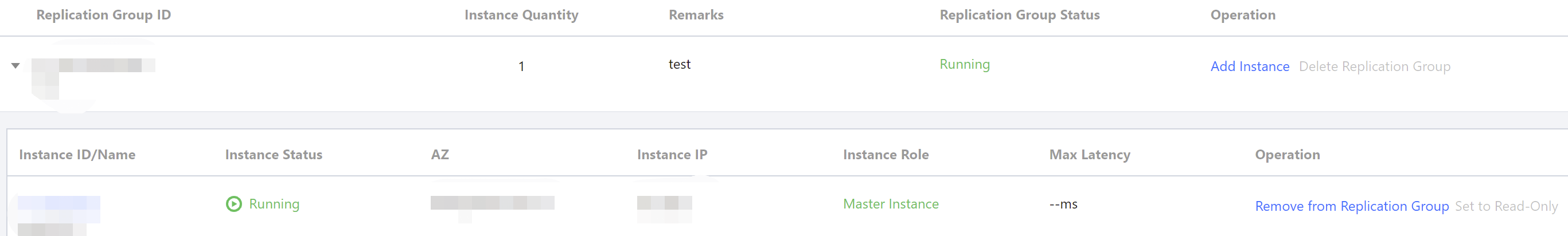Collapse the replication group row arrow
Viewport: 1568px width, 236px height.
tap(16, 66)
